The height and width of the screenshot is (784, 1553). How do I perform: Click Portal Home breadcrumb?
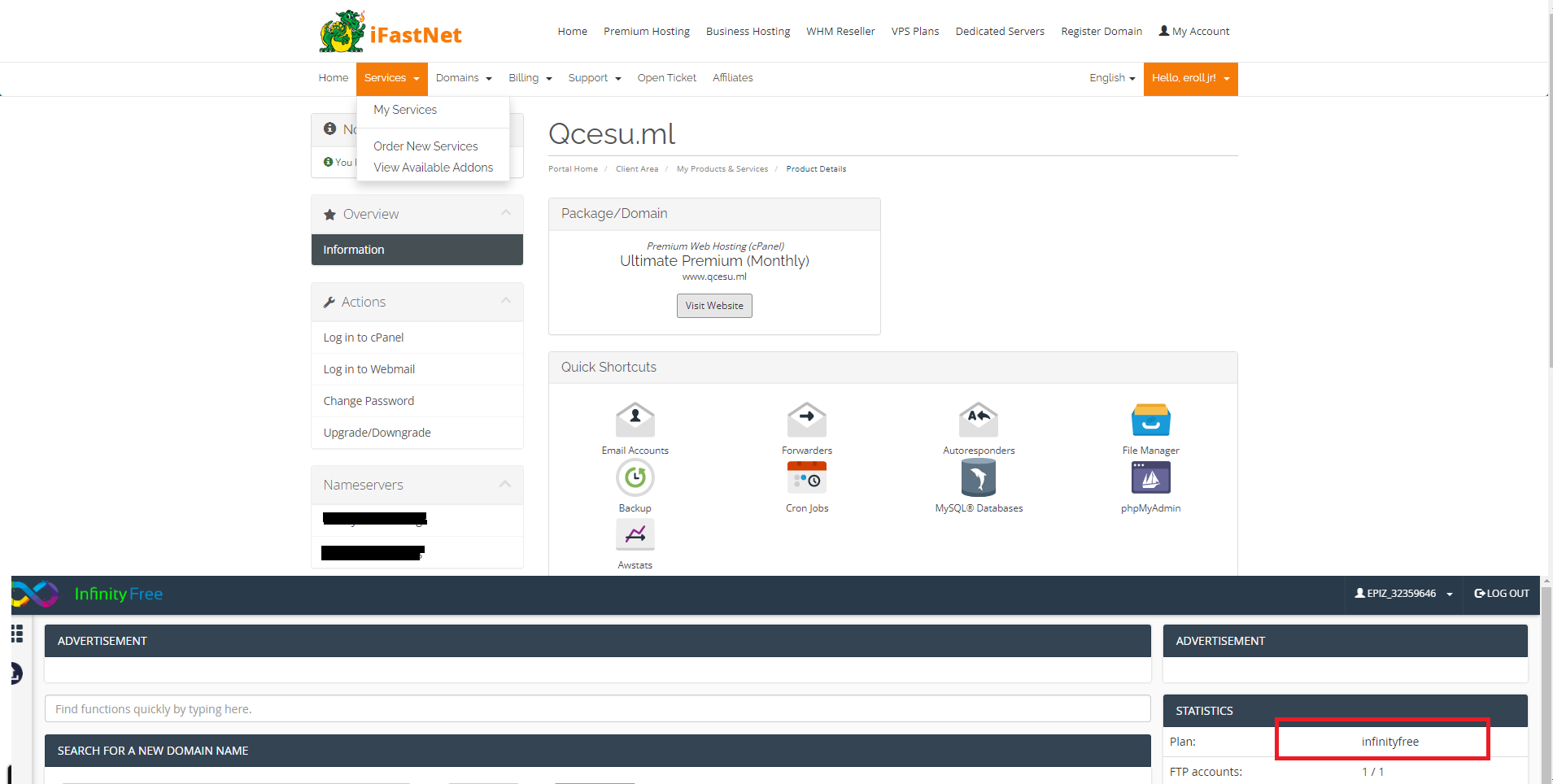coord(573,169)
